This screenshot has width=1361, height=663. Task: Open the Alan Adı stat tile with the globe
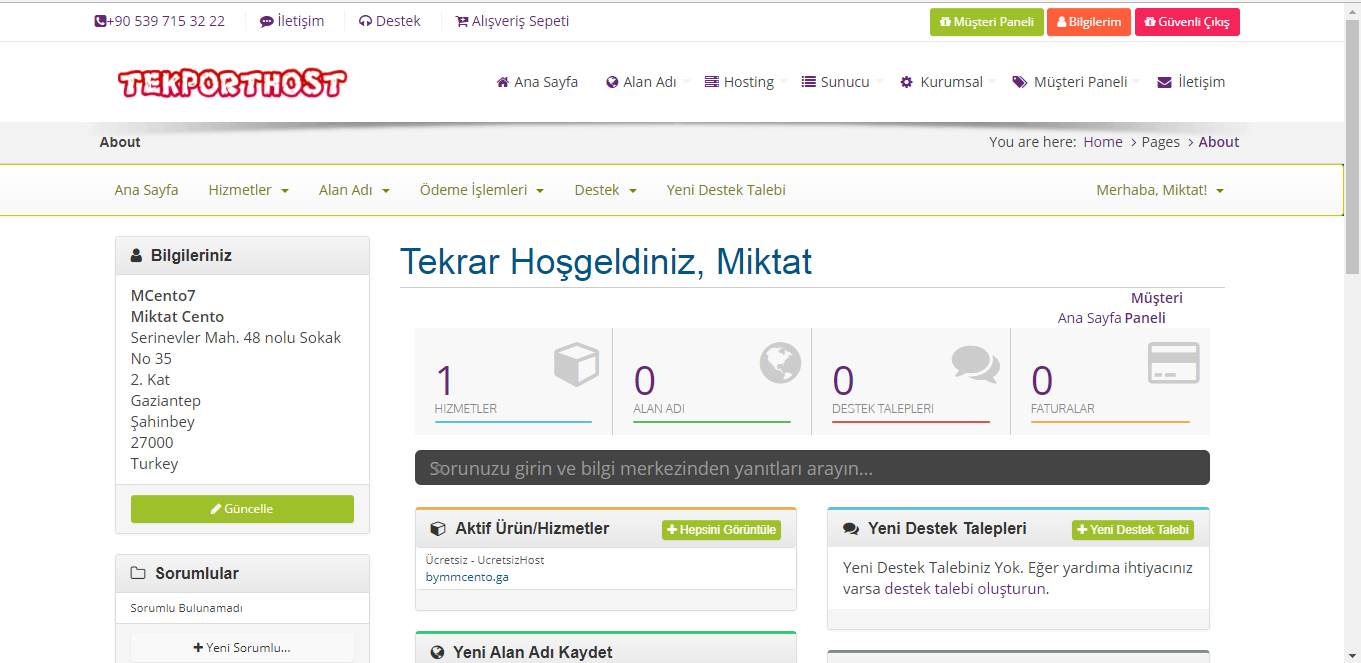[x=712, y=382]
